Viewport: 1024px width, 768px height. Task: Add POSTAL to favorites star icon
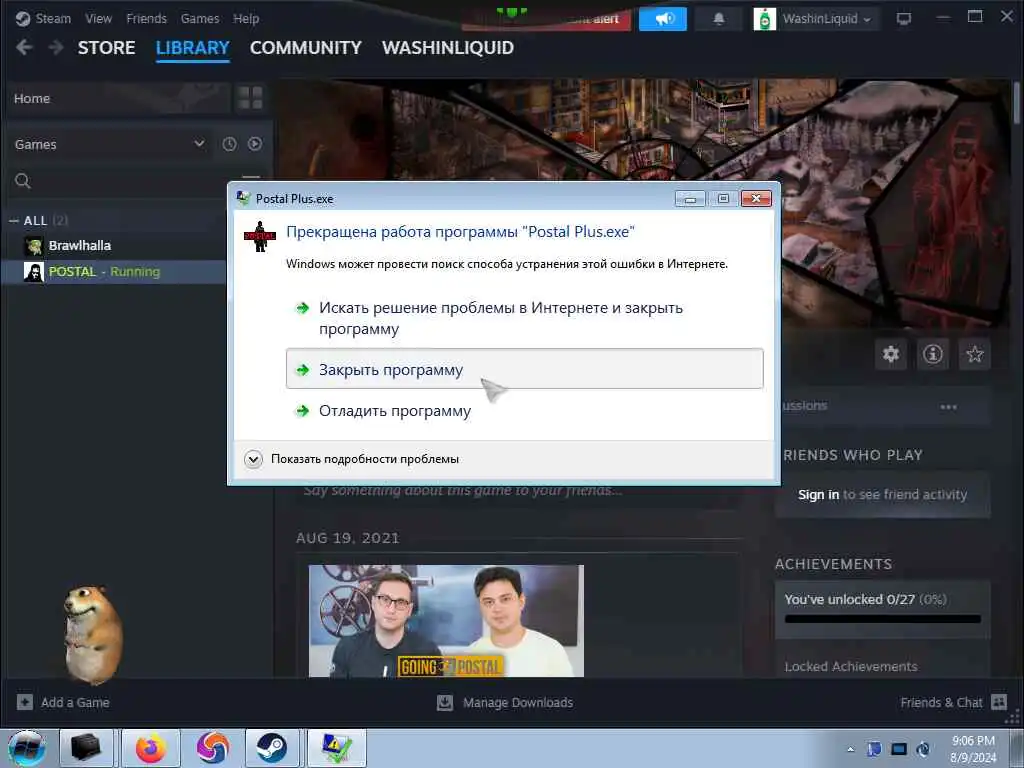point(974,355)
